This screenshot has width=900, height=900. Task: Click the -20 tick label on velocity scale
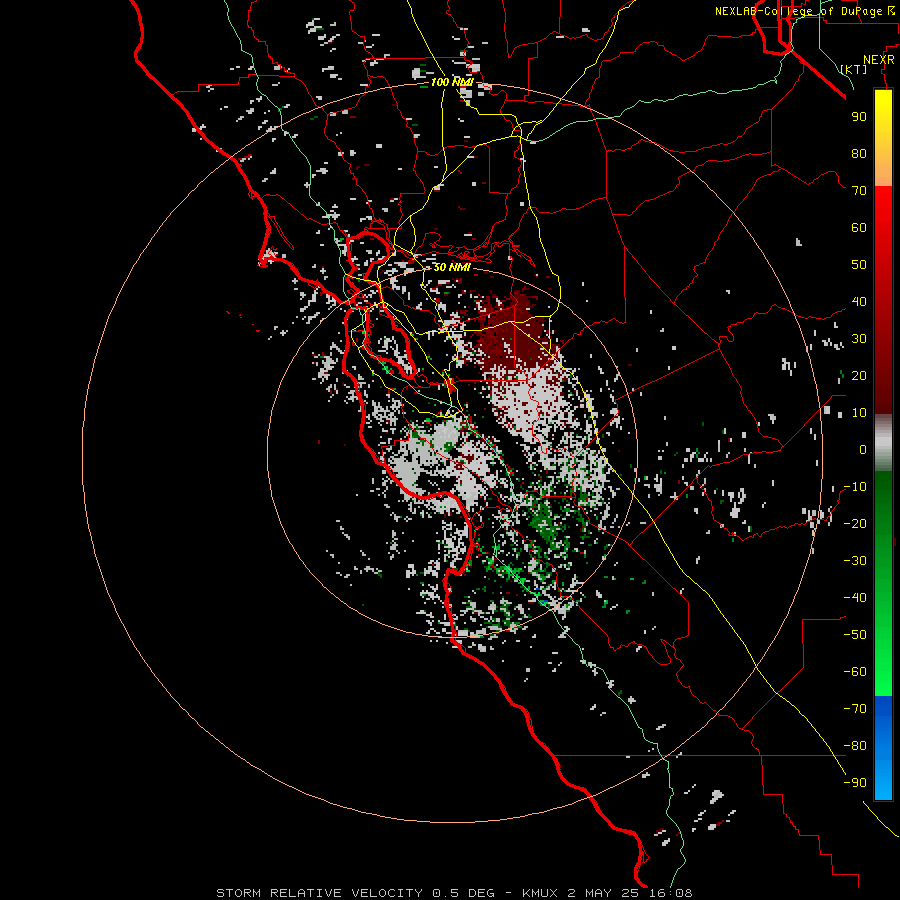[x=855, y=523]
